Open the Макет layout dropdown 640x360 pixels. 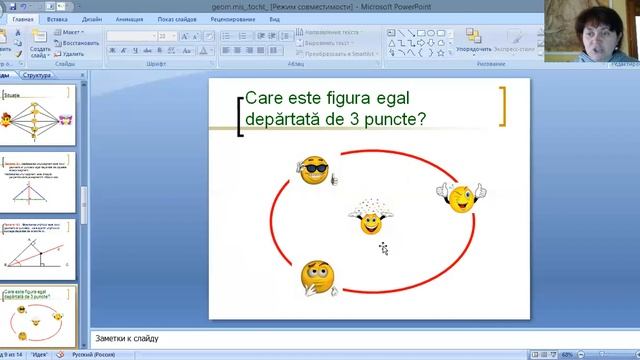point(69,32)
